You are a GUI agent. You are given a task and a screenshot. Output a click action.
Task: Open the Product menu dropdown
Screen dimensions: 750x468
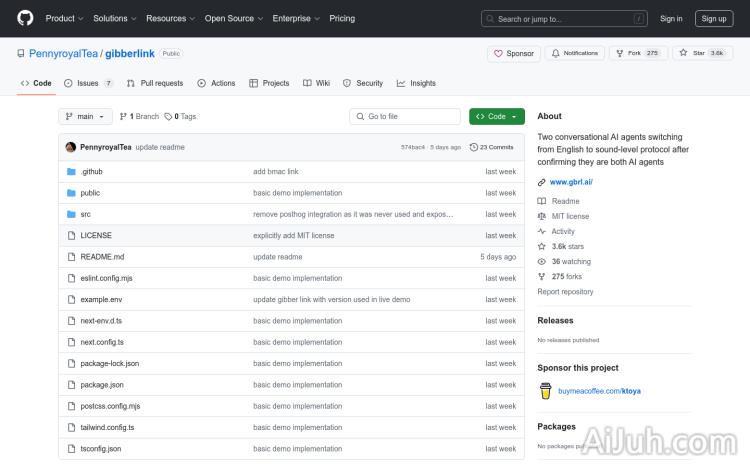(64, 18)
